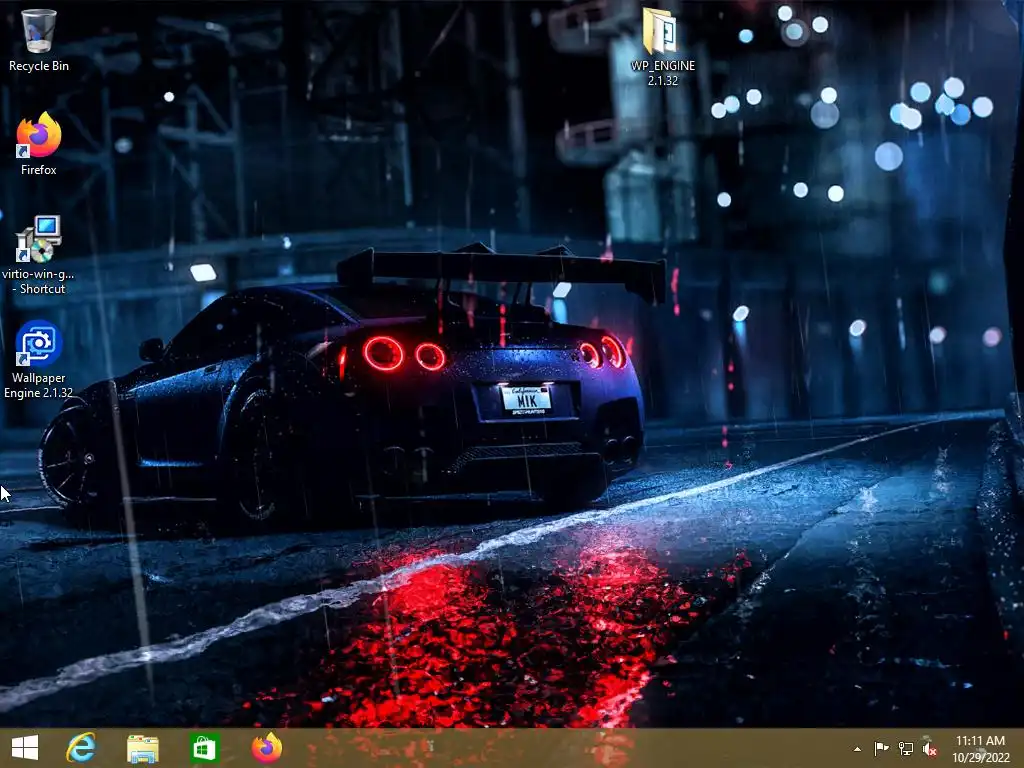Image resolution: width=1024 pixels, height=768 pixels.
Task: Show hidden tray icons arrow
Action: tap(857, 749)
